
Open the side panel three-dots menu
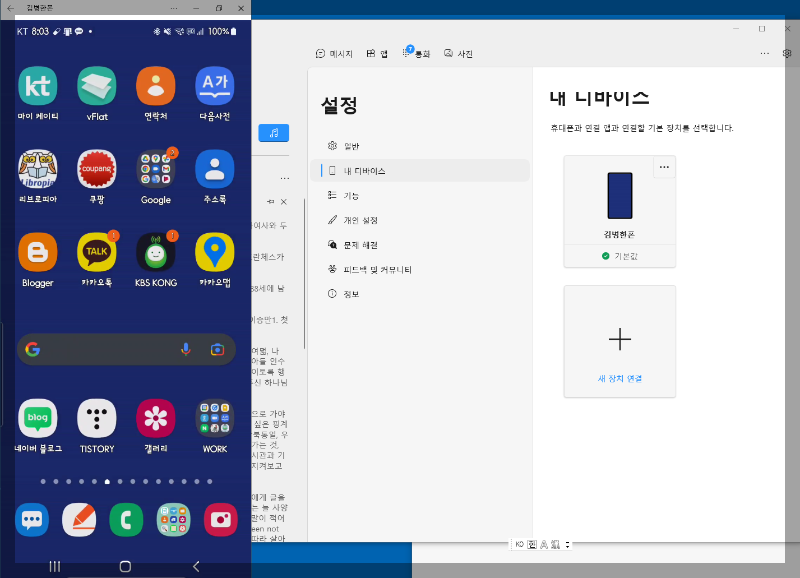click(x=285, y=178)
